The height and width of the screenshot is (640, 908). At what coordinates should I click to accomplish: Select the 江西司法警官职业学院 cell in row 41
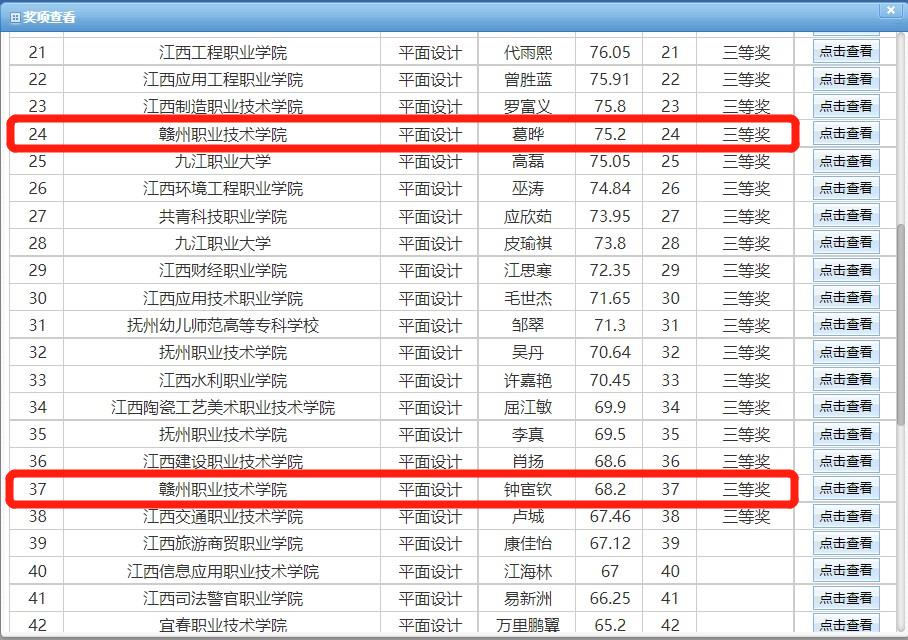(222, 598)
